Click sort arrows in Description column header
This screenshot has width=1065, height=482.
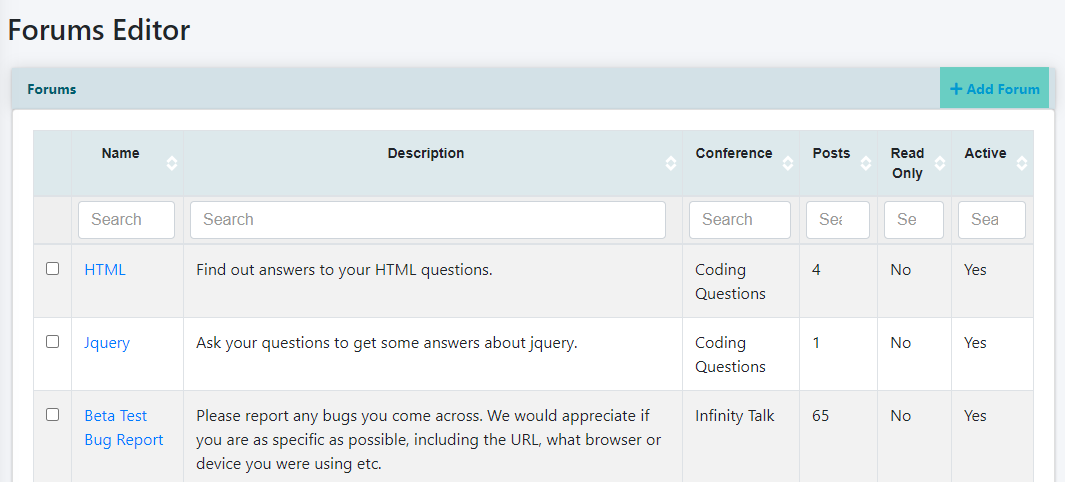(671, 163)
